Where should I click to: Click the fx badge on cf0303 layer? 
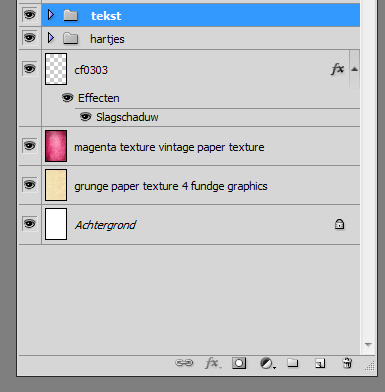coord(337,69)
